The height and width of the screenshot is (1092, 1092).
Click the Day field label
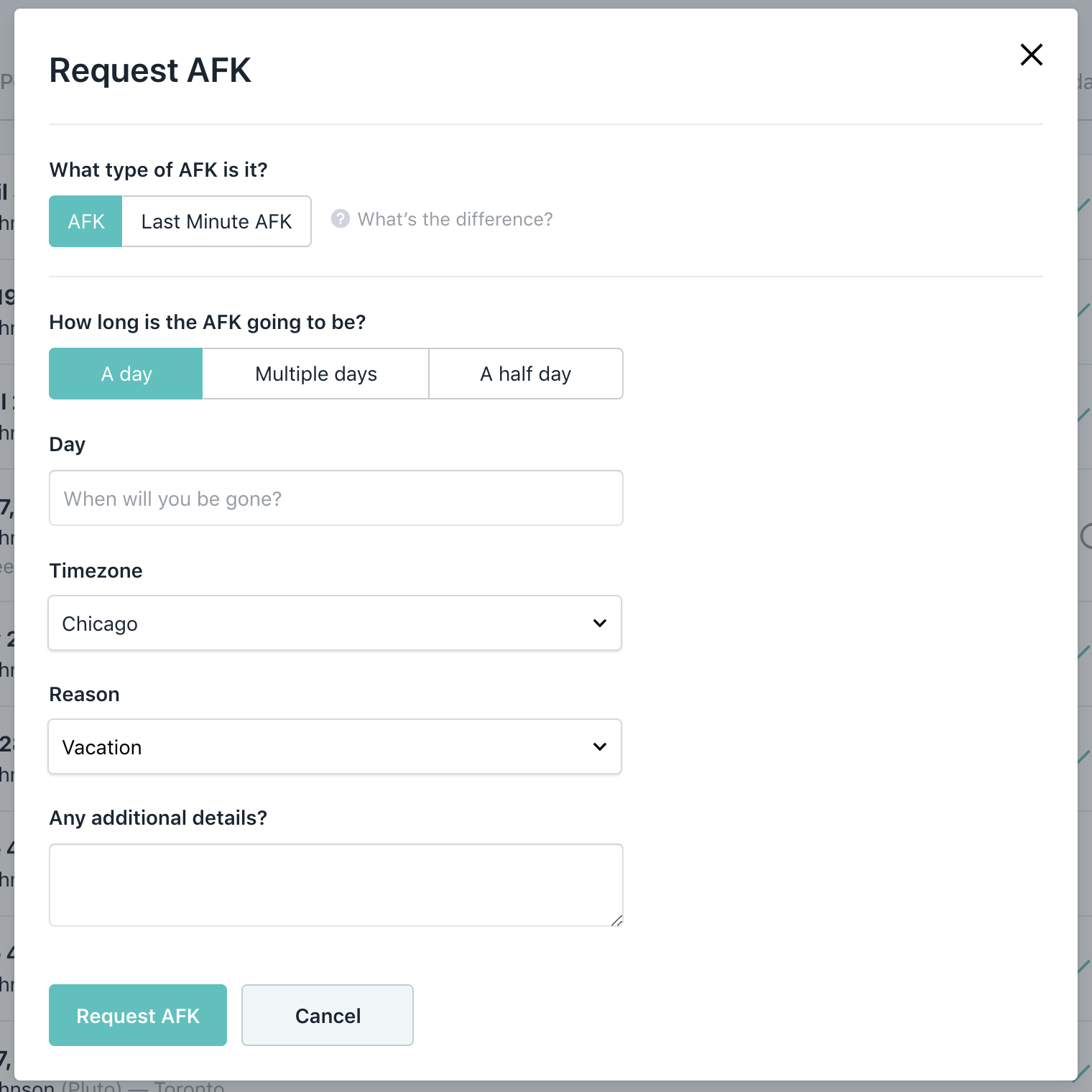pyautogui.click(x=68, y=445)
